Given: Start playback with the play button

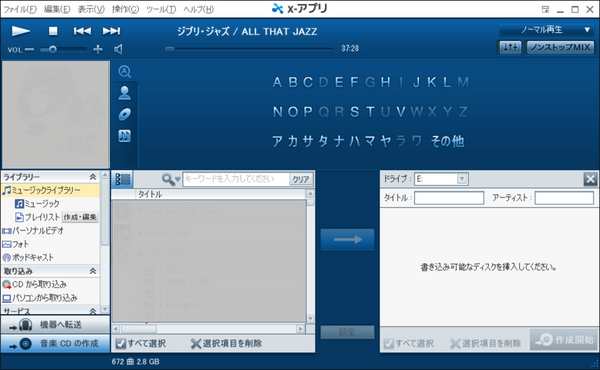Looking at the screenshot, I should pos(21,31).
